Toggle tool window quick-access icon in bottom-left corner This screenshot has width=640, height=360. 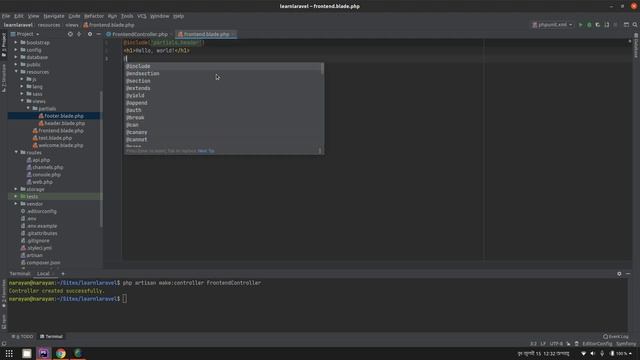click(4, 344)
